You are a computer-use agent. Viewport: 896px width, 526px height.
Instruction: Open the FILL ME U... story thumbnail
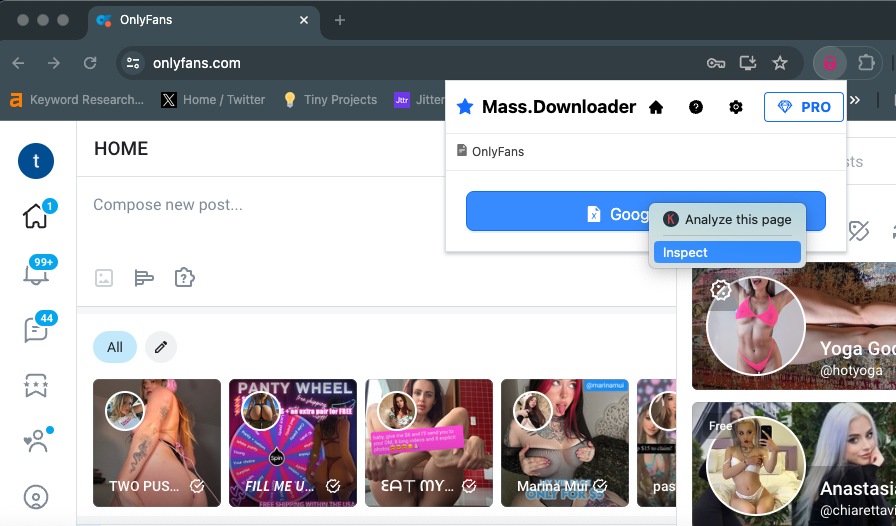pos(293,443)
